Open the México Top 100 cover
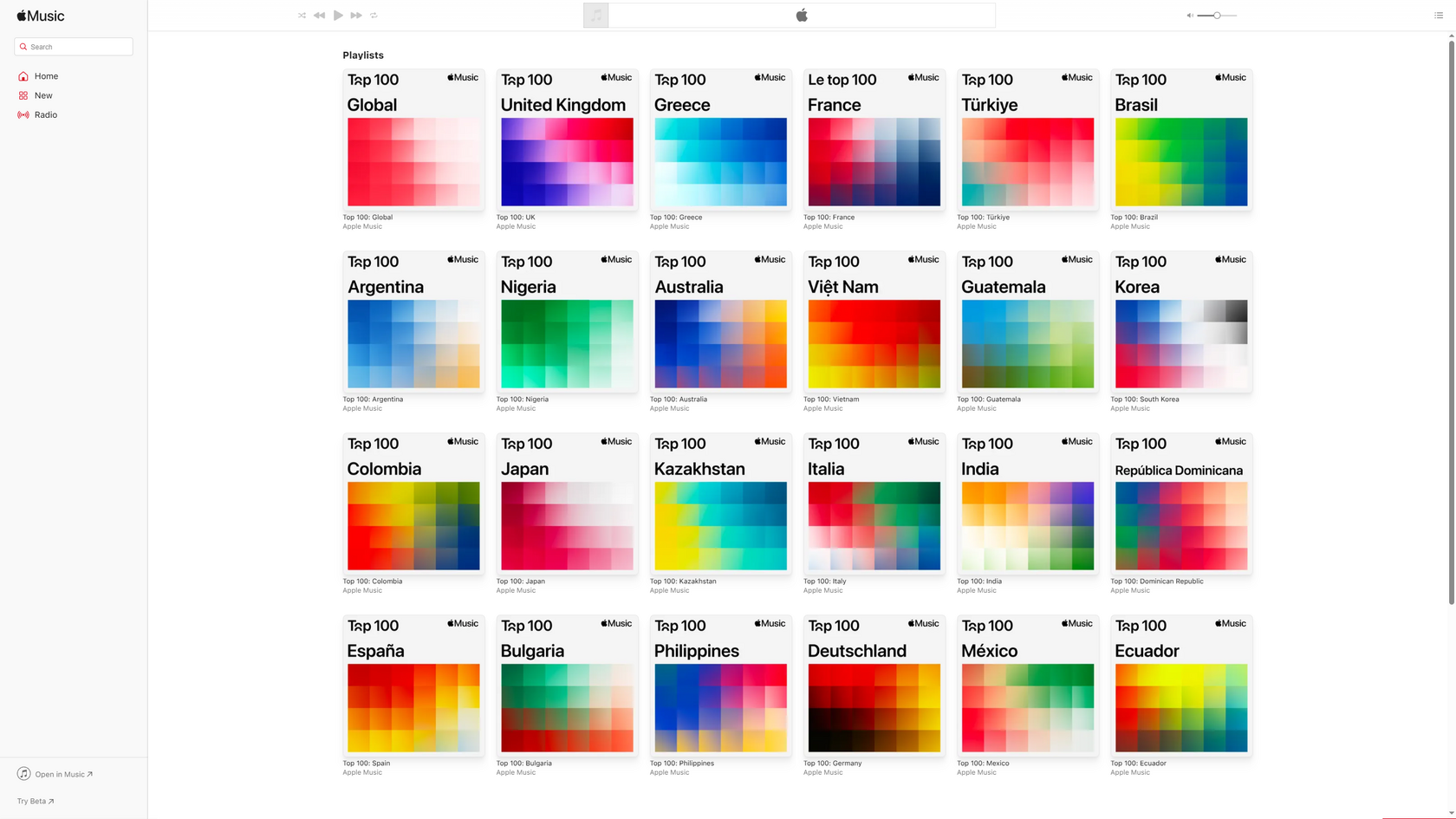This screenshot has width=1456, height=819. (1028, 686)
